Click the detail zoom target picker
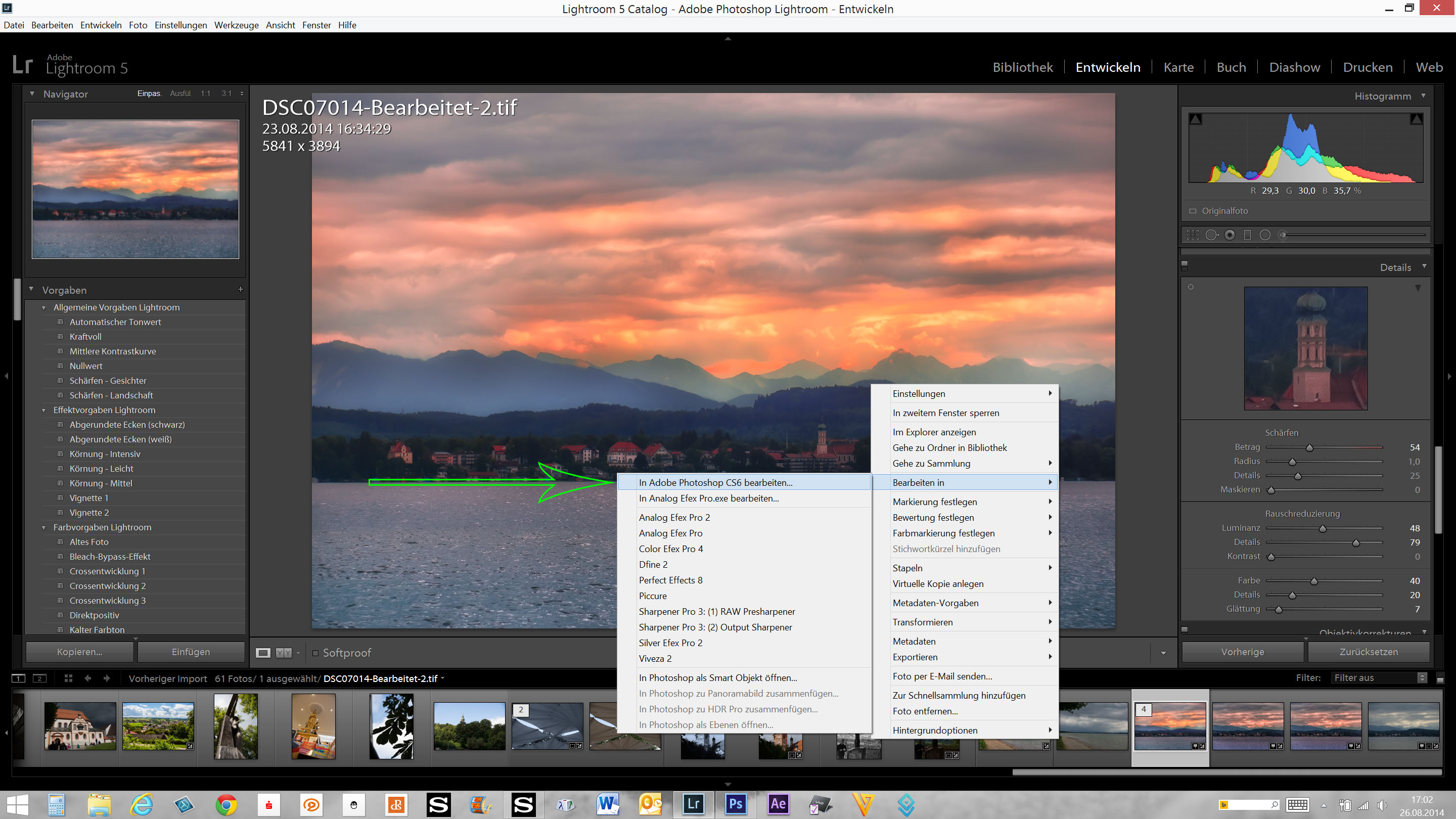Screen dimensions: 1456x819 [1191, 287]
